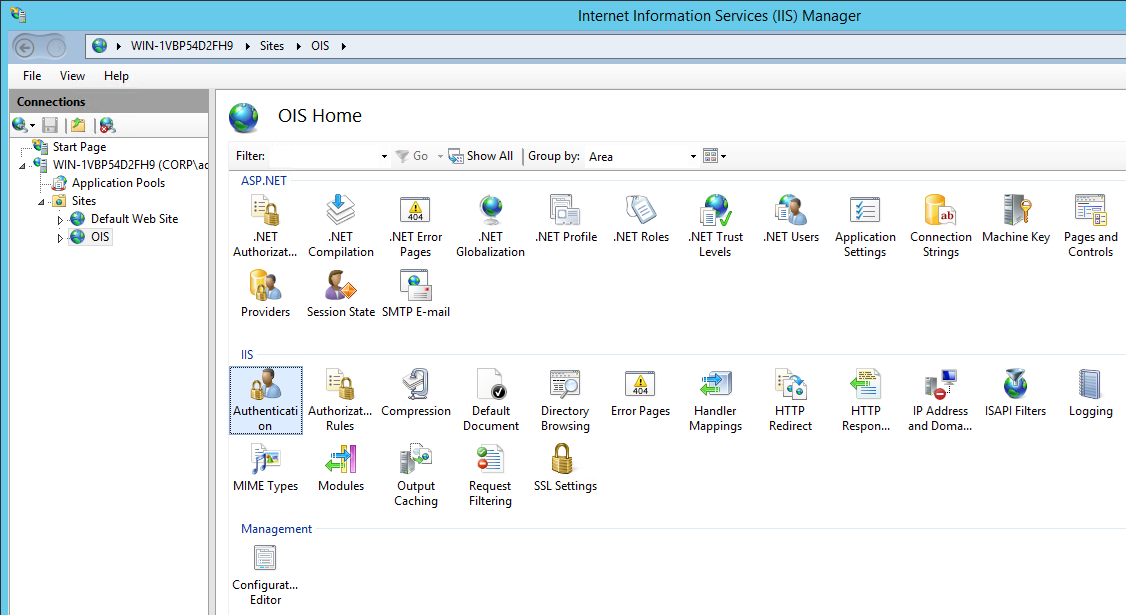Open SMTP E-mail settings

pyautogui.click(x=416, y=294)
